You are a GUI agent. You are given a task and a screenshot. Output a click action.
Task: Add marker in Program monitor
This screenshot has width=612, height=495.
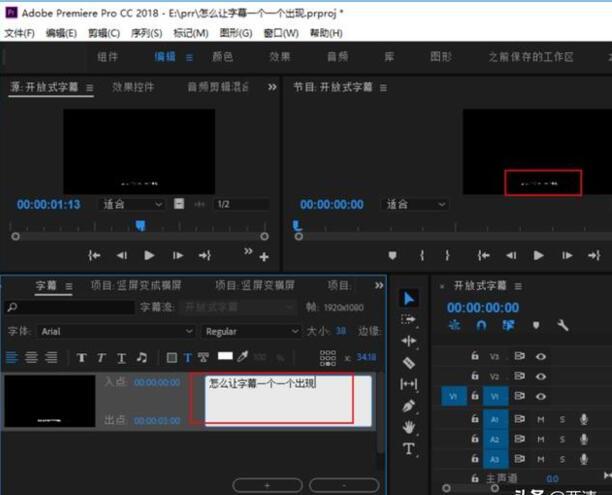(393, 255)
